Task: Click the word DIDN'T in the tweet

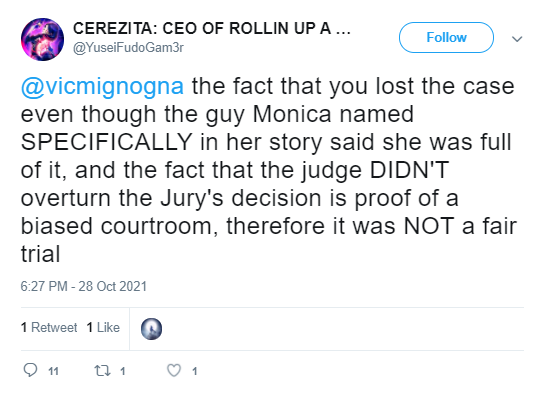Action: click(x=409, y=170)
